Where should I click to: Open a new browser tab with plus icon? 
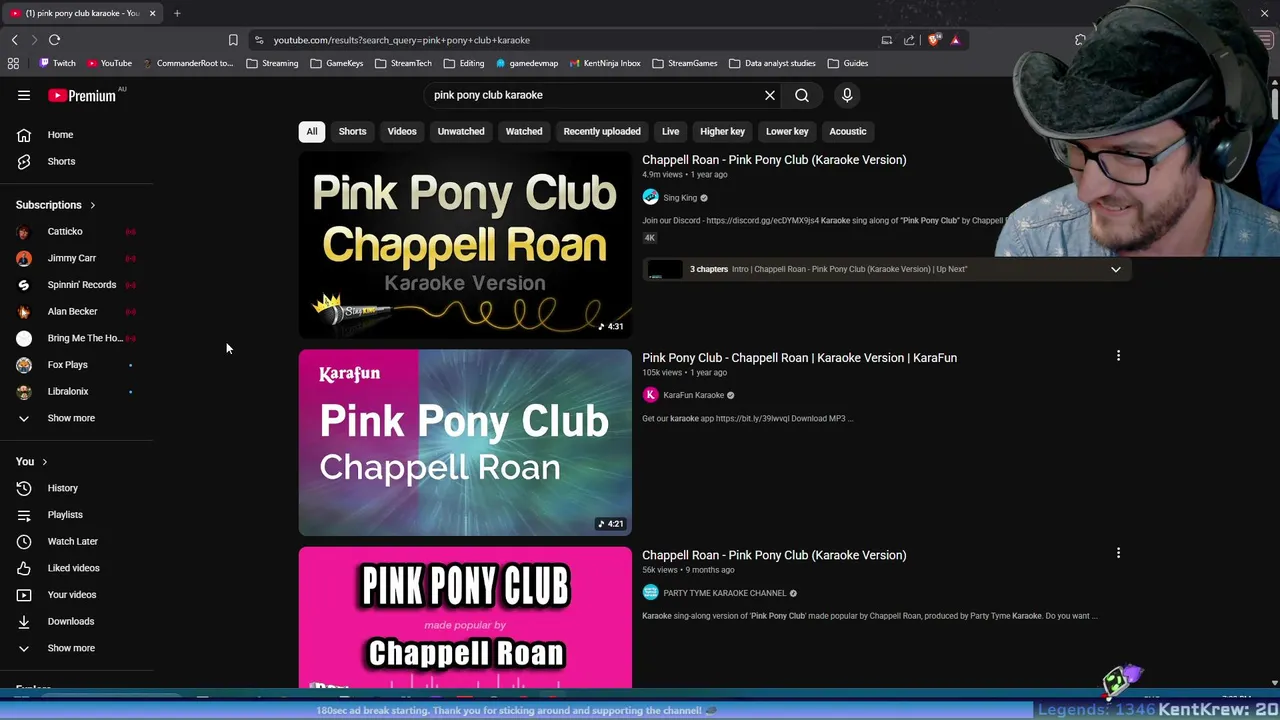coord(177,13)
